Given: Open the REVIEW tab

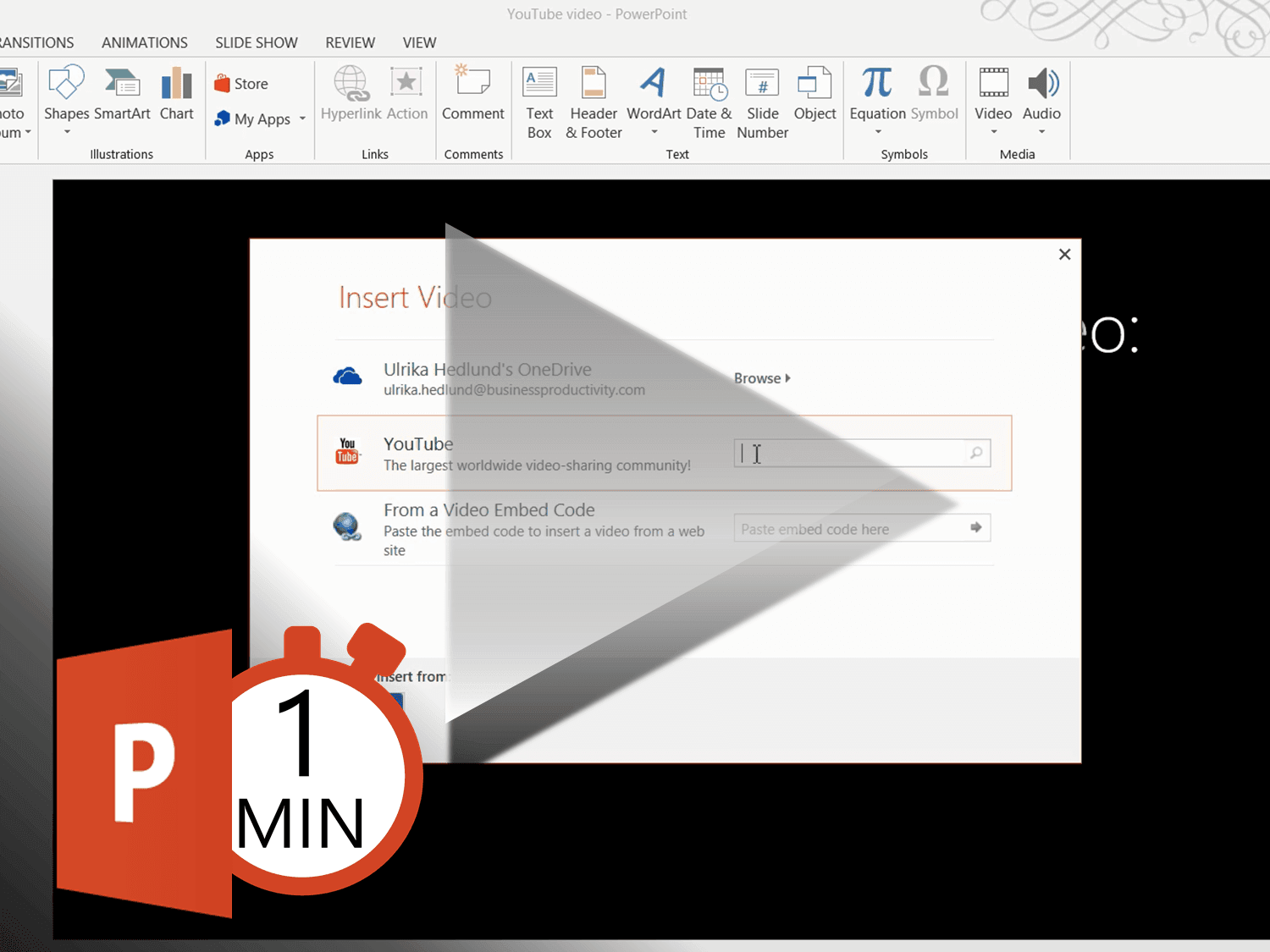Looking at the screenshot, I should coord(350,42).
